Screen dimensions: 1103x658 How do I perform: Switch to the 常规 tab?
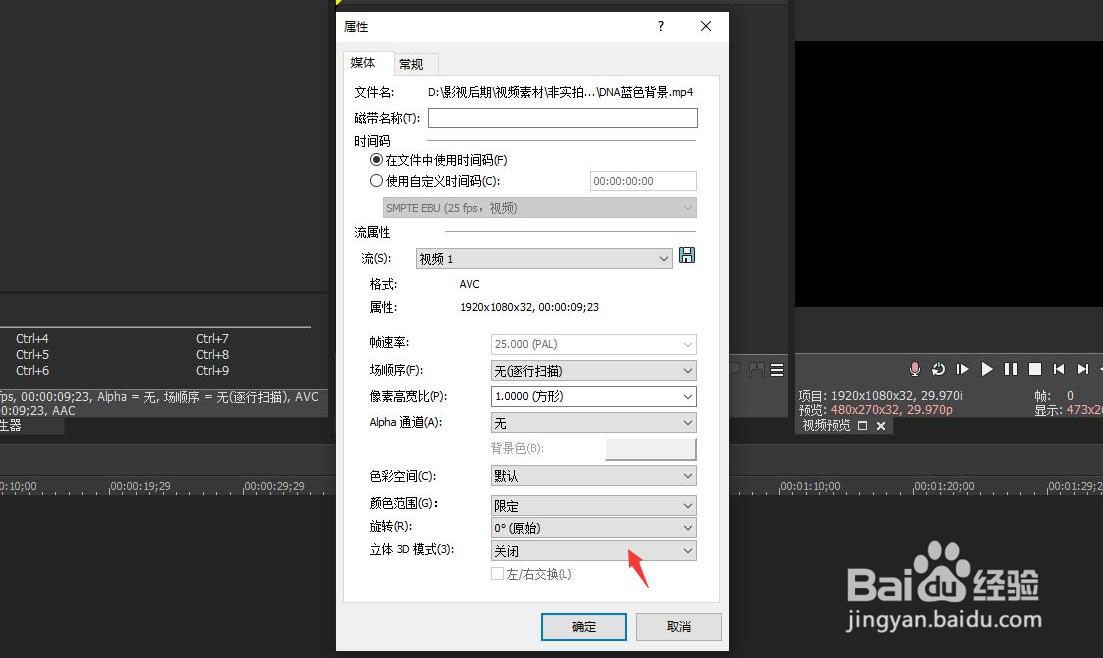(x=411, y=63)
